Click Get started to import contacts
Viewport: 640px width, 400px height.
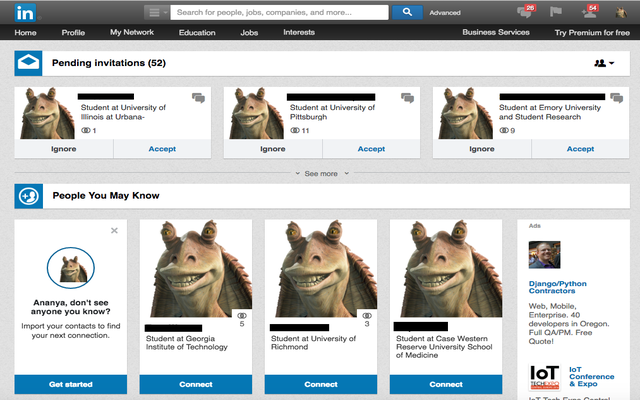(71, 384)
